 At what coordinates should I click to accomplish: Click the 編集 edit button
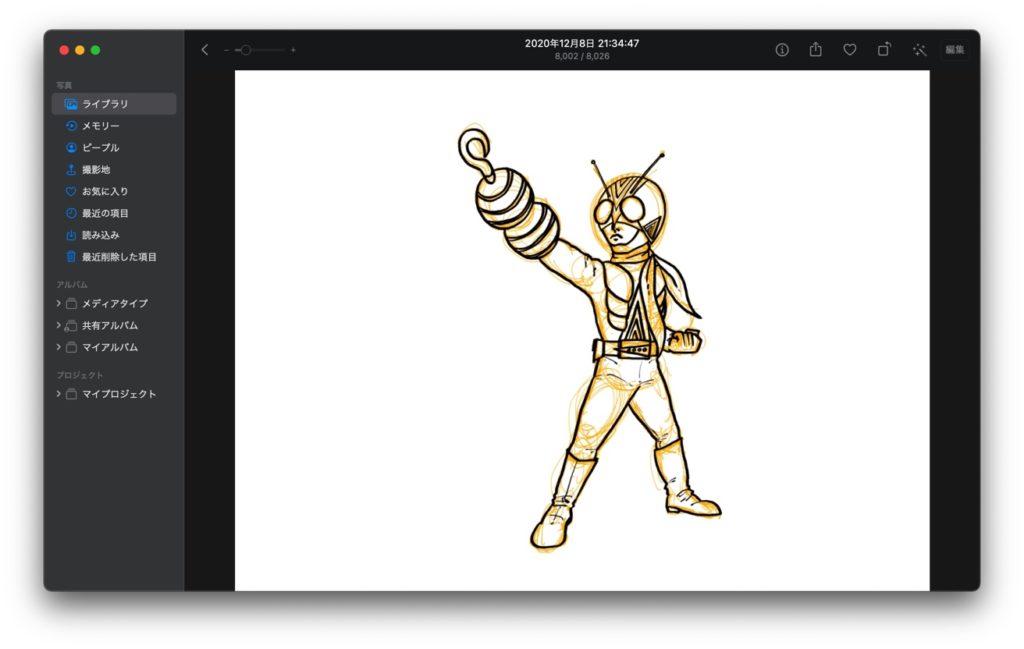click(x=955, y=50)
